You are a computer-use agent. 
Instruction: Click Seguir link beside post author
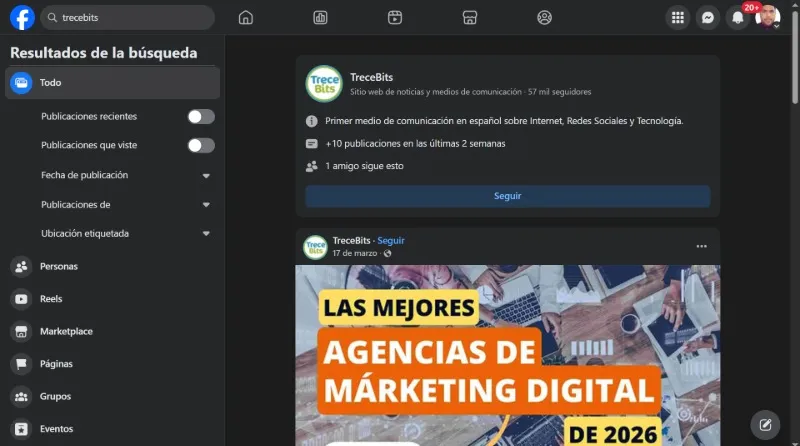tap(391, 240)
